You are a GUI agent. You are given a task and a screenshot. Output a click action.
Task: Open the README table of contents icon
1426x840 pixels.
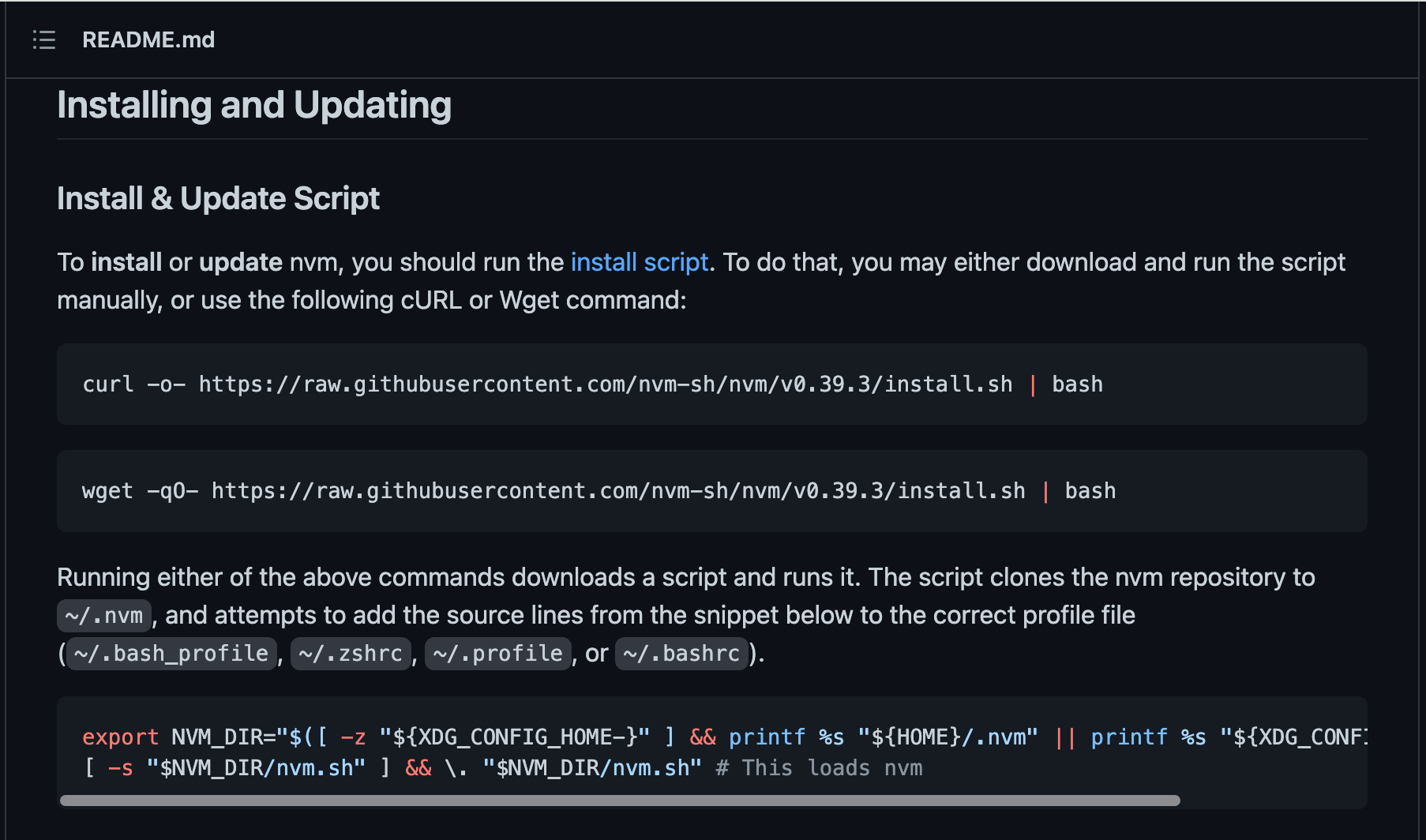coord(44,39)
